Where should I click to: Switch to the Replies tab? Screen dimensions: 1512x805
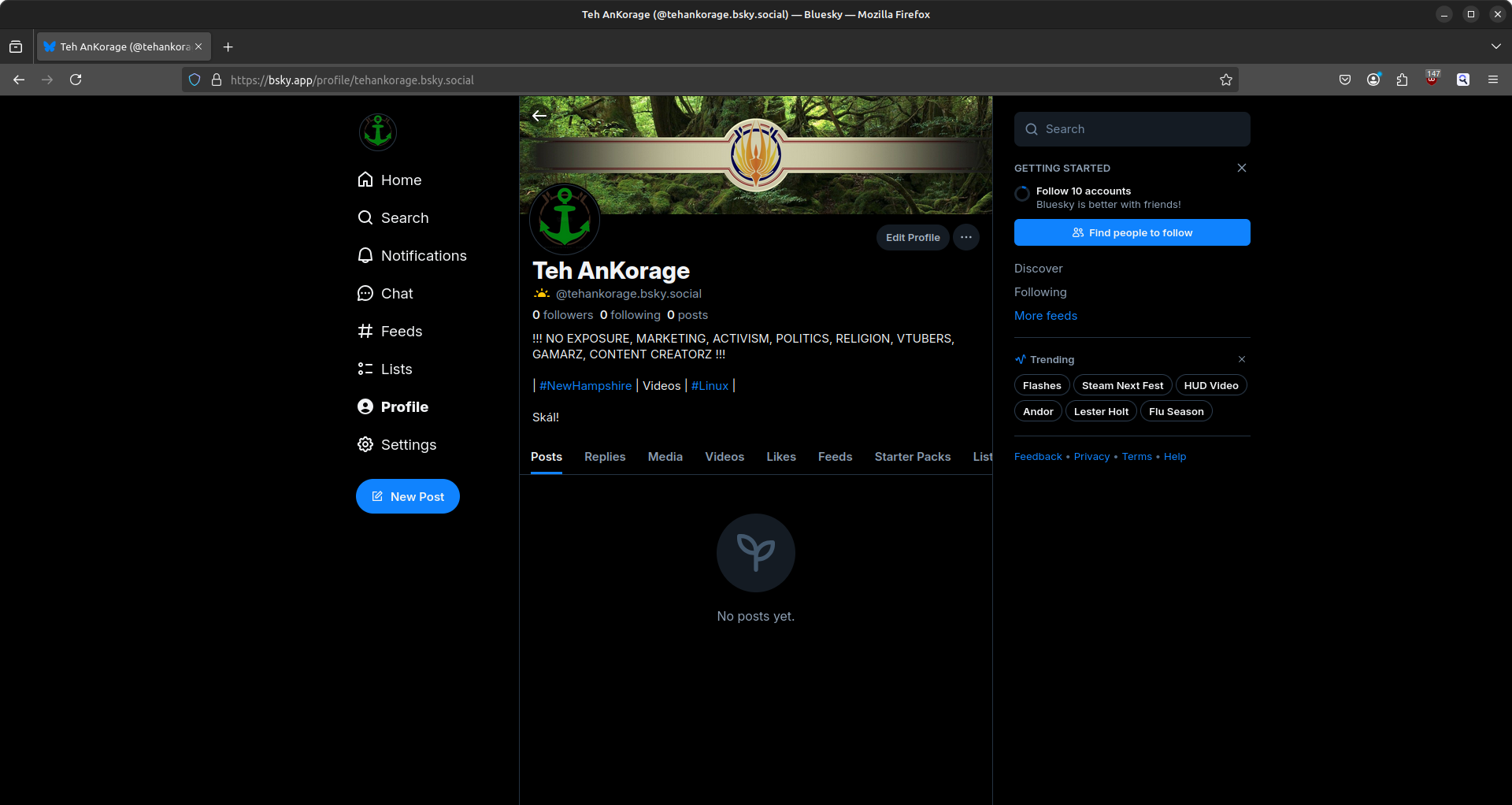(605, 457)
